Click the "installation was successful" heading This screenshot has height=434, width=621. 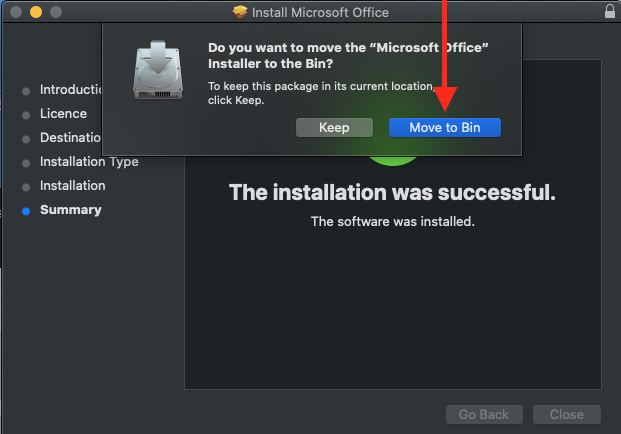pyautogui.click(x=392, y=192)
